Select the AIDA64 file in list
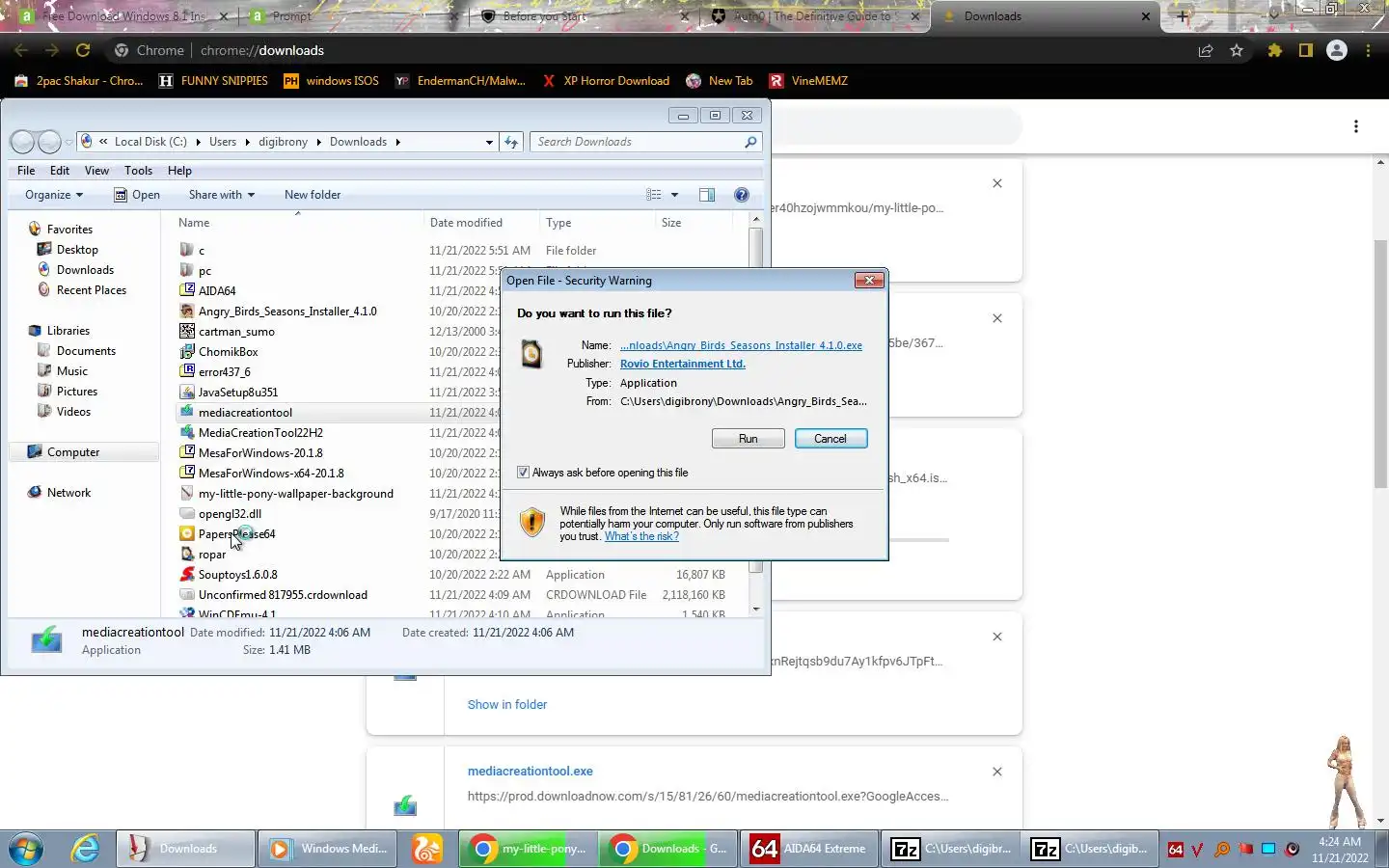Screen dimensions: 1389x868 click(x=217, y=290)
